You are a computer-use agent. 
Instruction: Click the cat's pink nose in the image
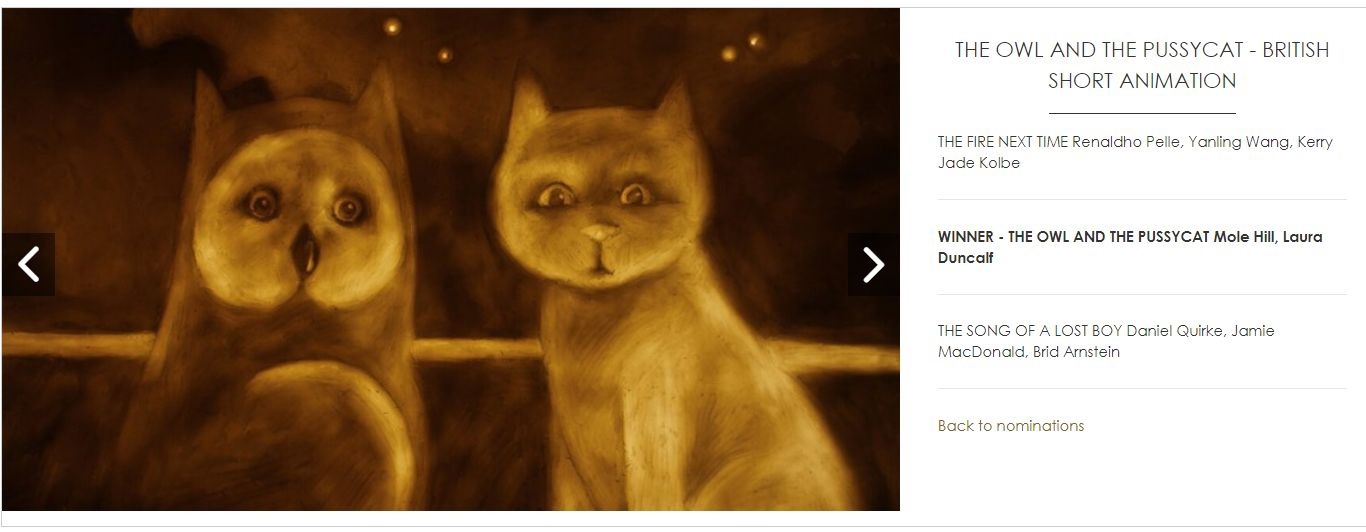tap(600, 235)
